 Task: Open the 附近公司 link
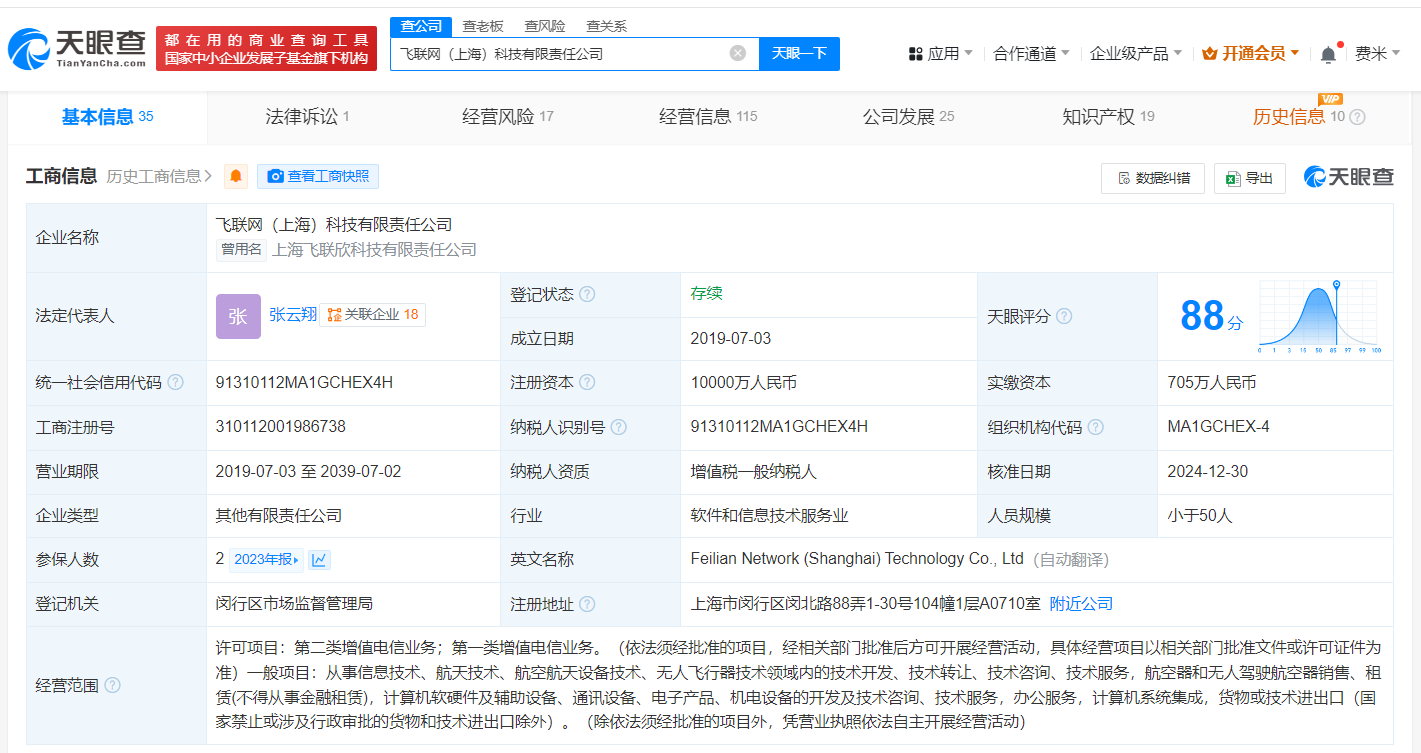click(x=1081, y=604)
